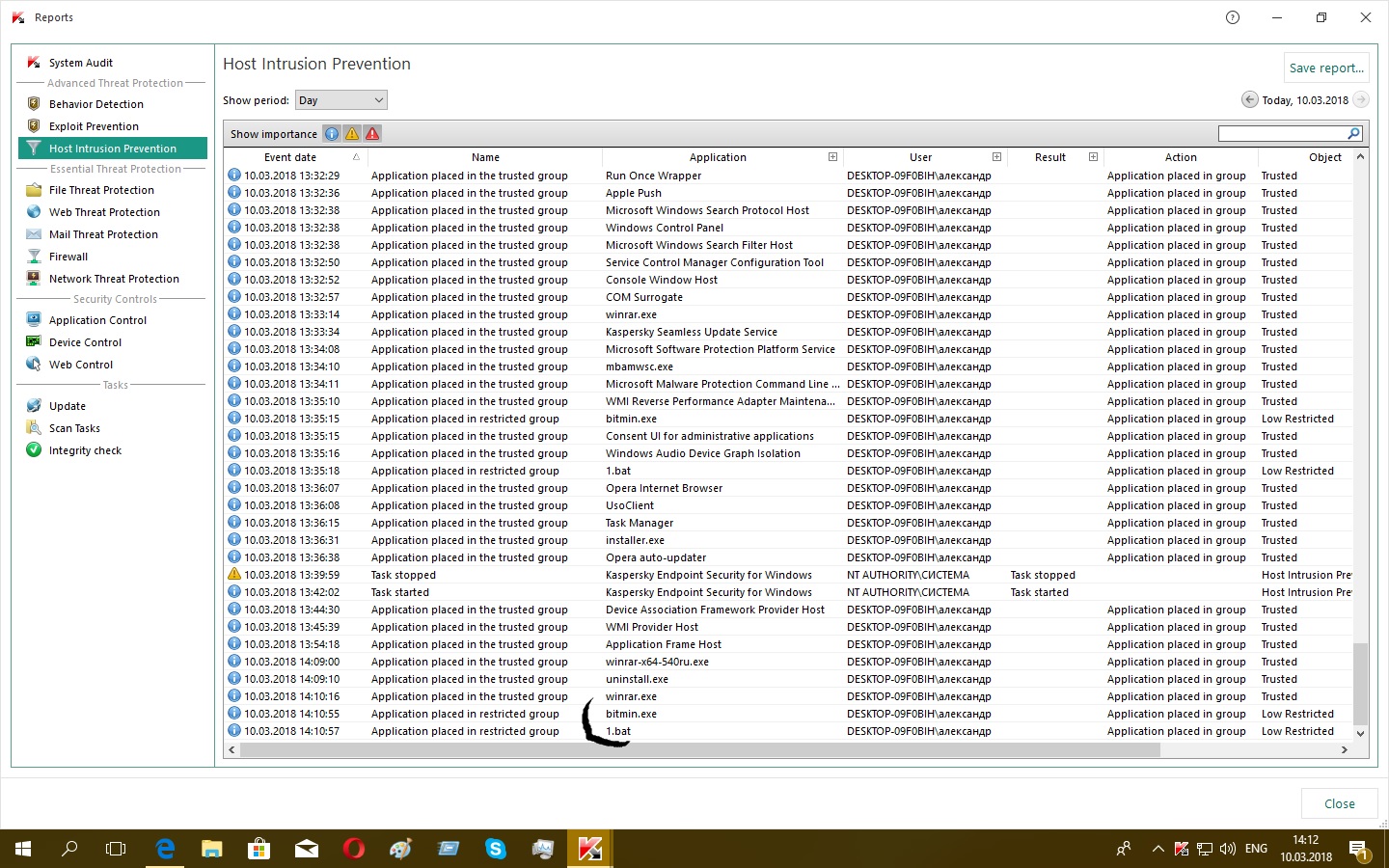The width and height of the screenshot is (1389, 868).
Task: Open the Show period dropdown
Action: pyautogui.click(x=341, y=100)
